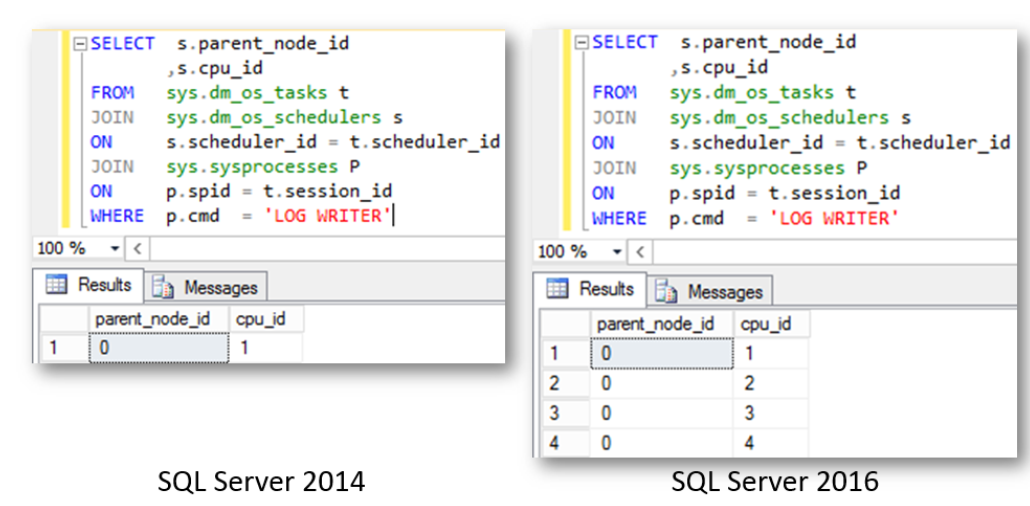1030x506 pixels.
Task: Select row 2 header in 2016 results
Action: (x=565, y=382)
